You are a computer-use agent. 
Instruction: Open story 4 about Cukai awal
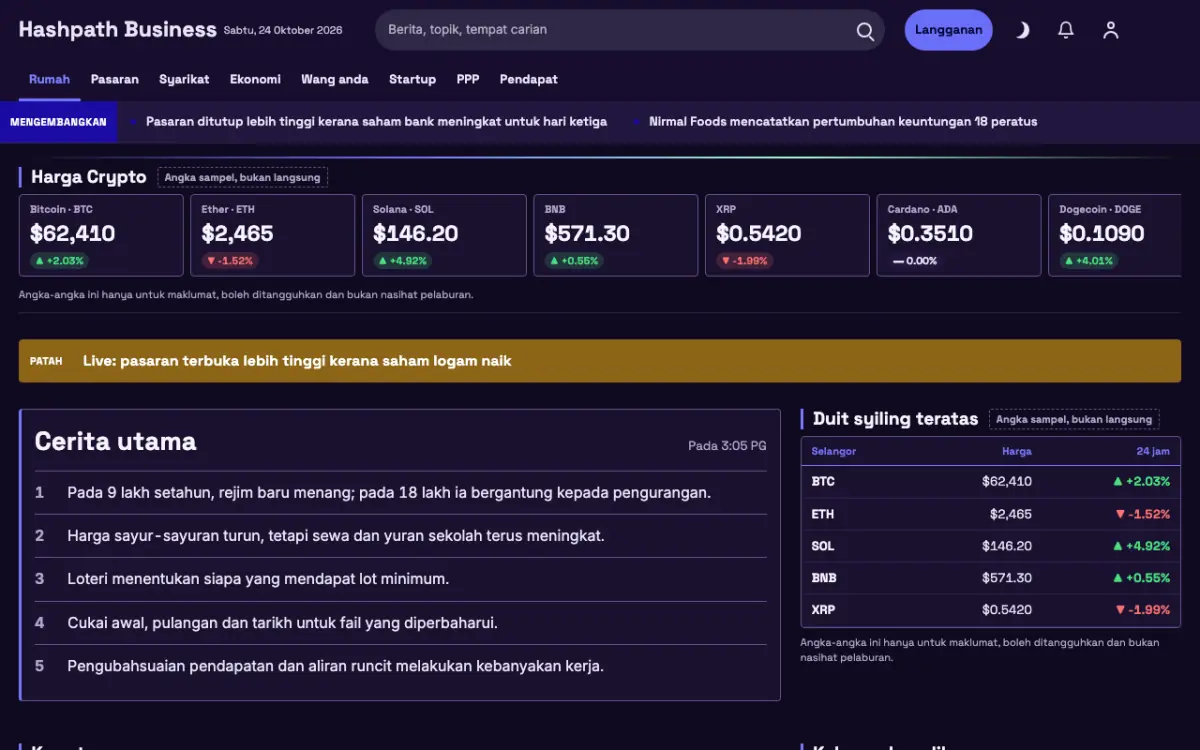(x=401, y=623)
